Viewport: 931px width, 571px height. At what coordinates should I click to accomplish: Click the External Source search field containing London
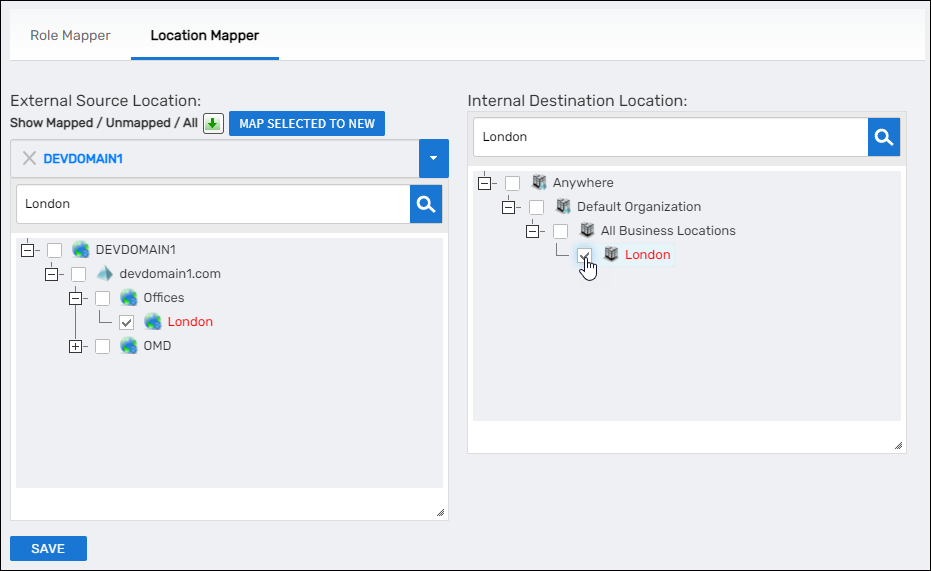pos(212,204)
